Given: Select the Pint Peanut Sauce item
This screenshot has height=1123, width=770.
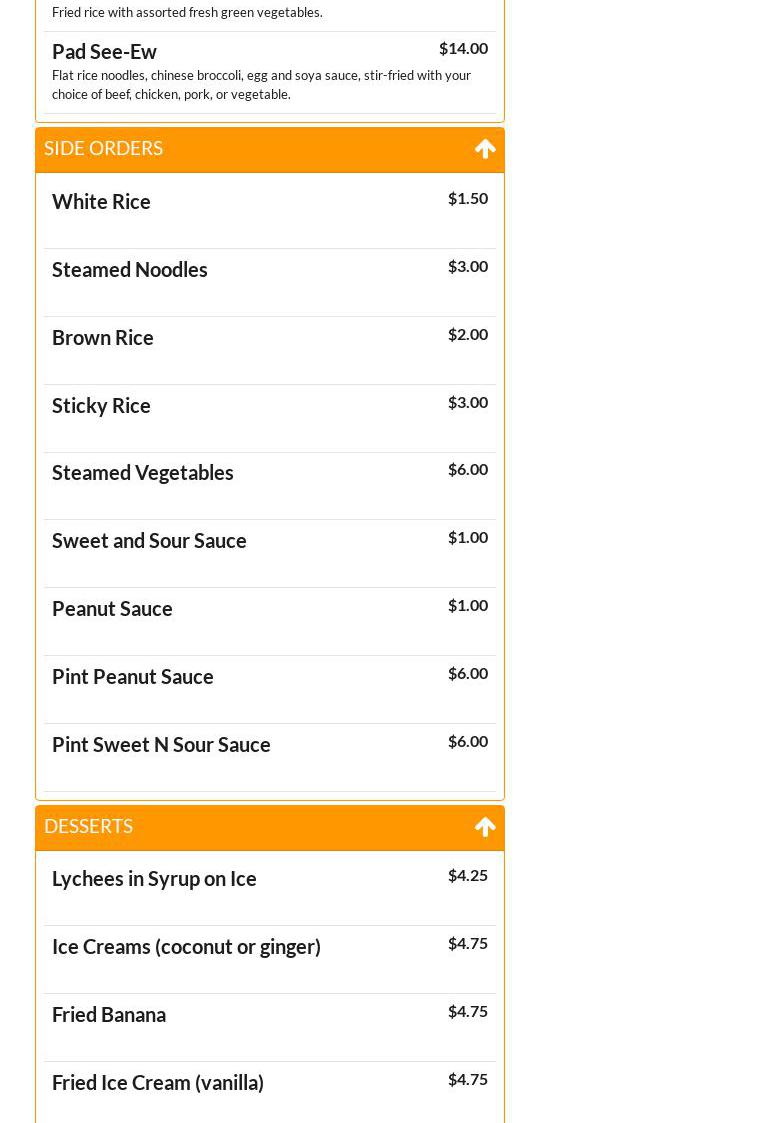Looking at the screenshot, I should coord(133,676).
